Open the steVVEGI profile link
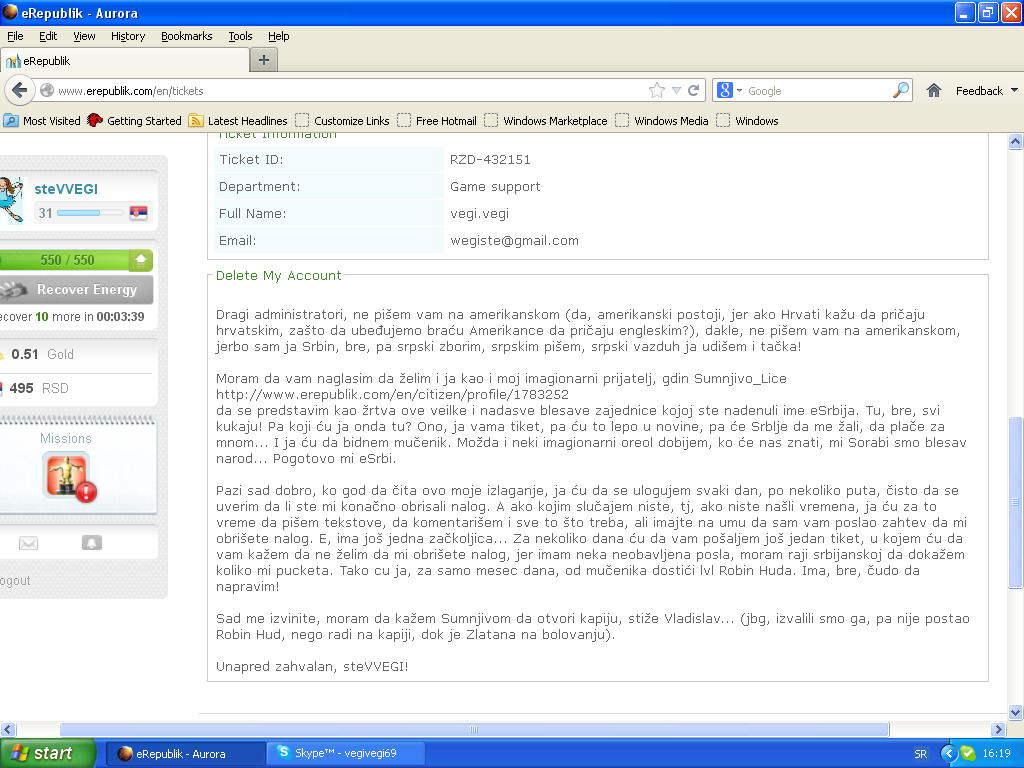1024x768 pixels. tap(66, 189)
